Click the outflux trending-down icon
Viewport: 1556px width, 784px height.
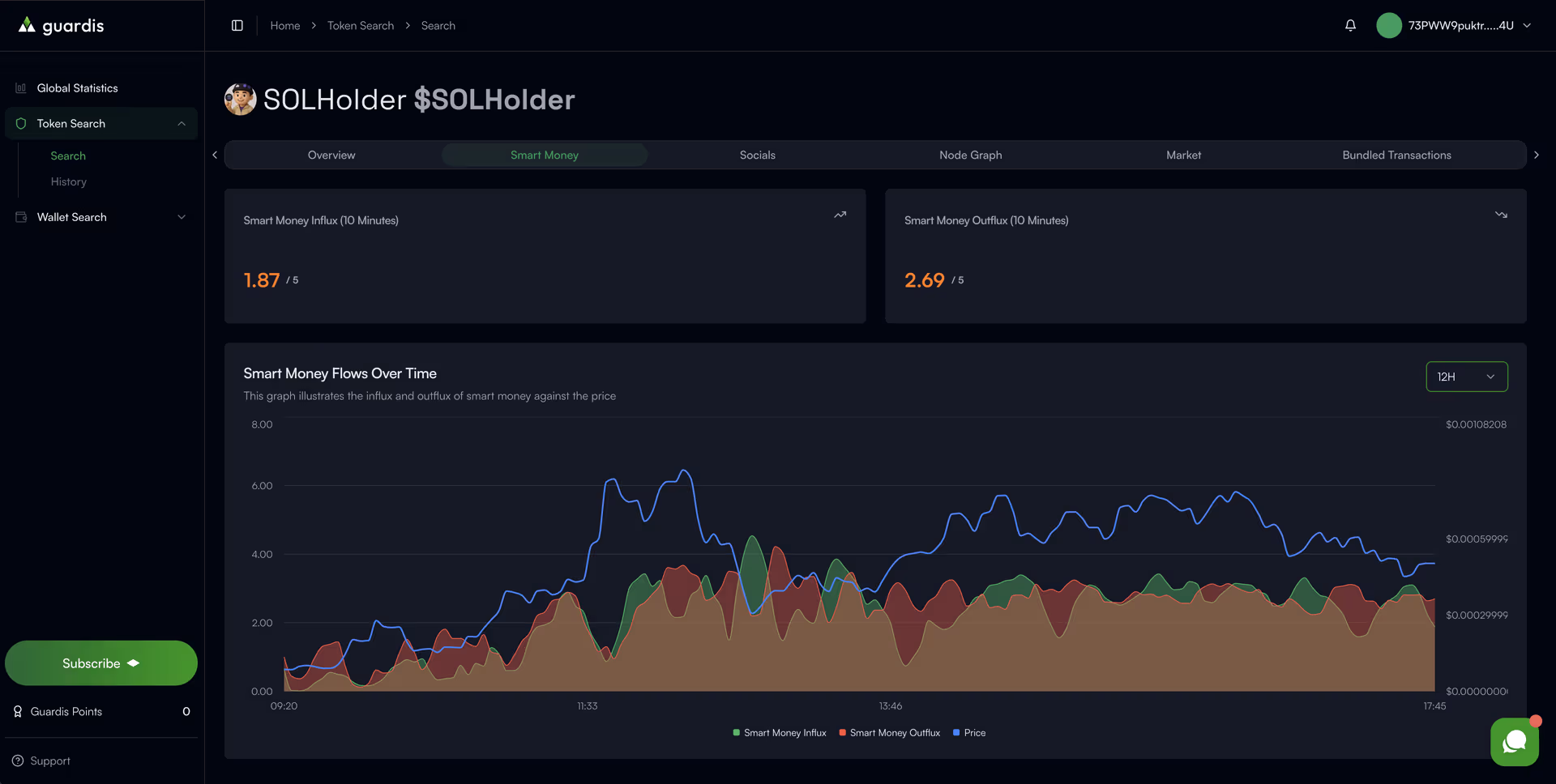1501,215
